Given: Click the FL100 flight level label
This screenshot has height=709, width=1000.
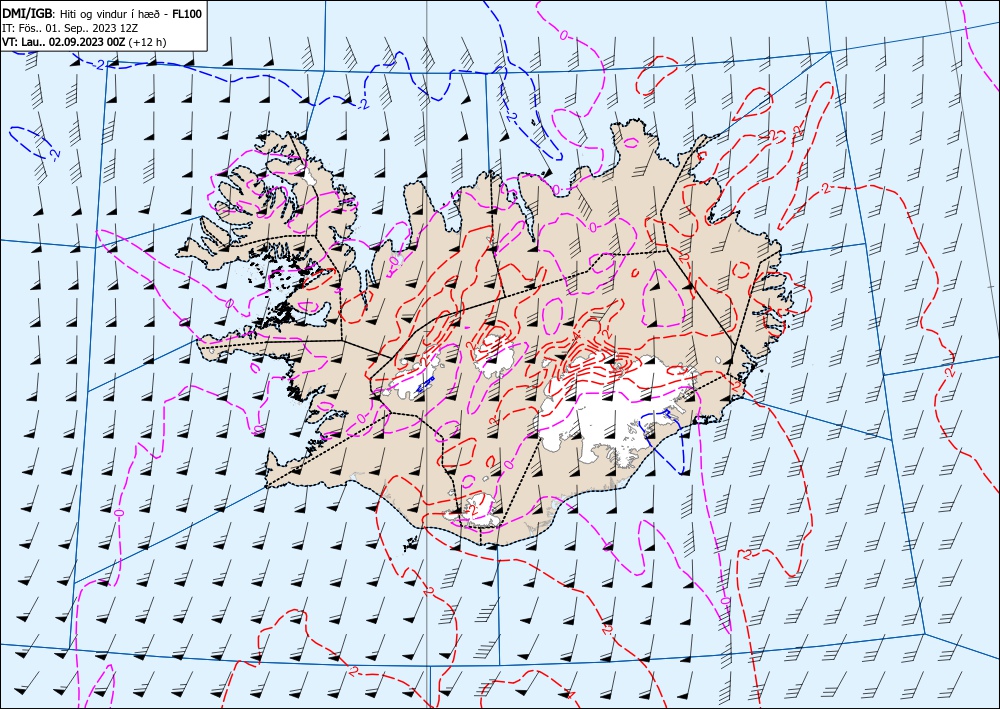Looking at the screenshot, I should 188,13.
